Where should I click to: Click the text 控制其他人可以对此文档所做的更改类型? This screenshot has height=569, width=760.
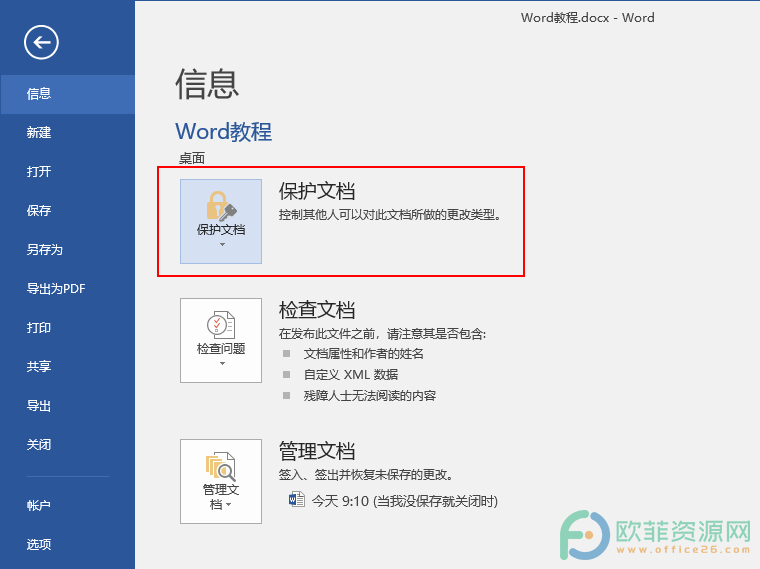[390, 215]
